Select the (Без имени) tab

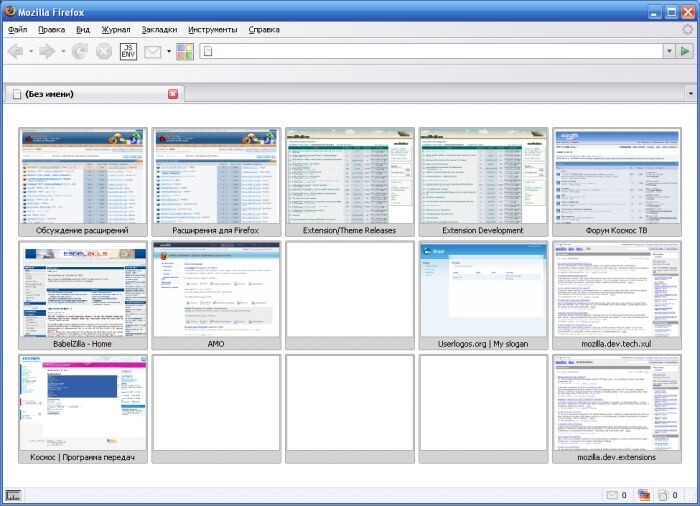pos(94,94)
